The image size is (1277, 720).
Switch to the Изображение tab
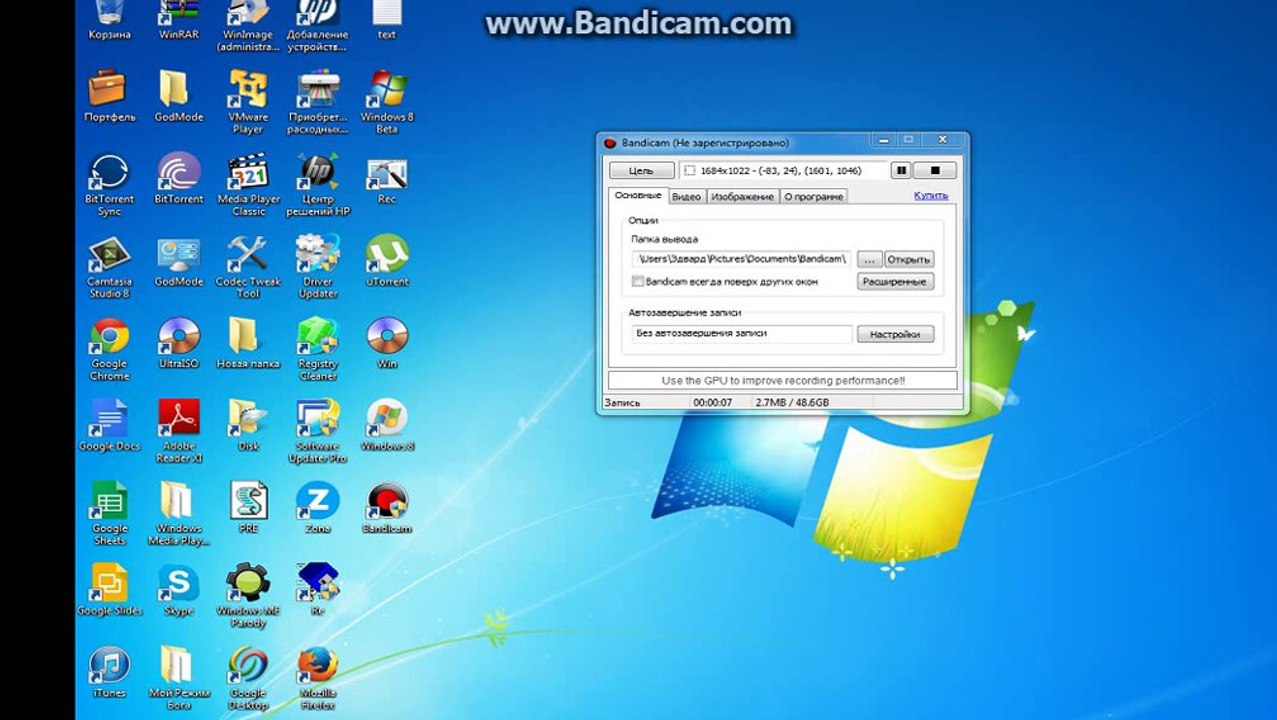point(742,197)
